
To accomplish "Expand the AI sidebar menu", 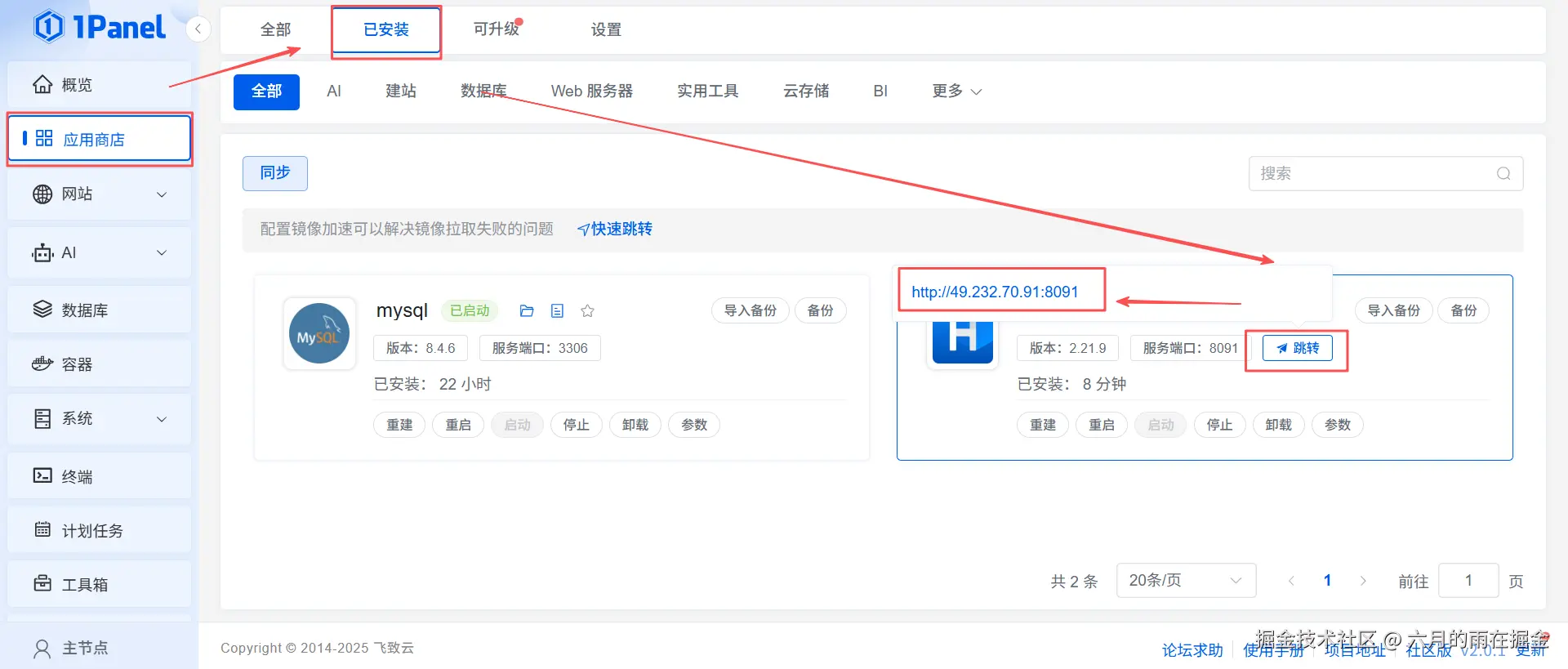I will [99, 253].
